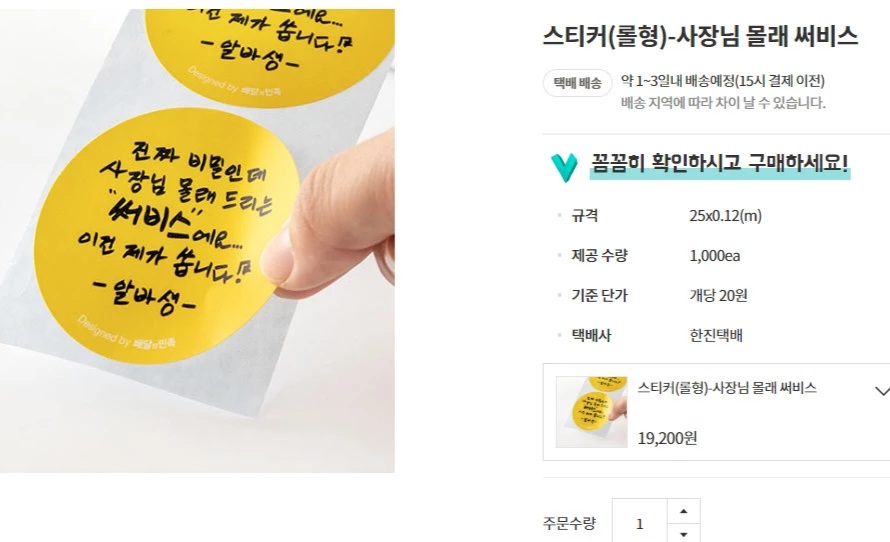The width and height of the screenshot is (890, 542).
Task: Expand the product option dropdown chevron
Action: tap(882, 391)
